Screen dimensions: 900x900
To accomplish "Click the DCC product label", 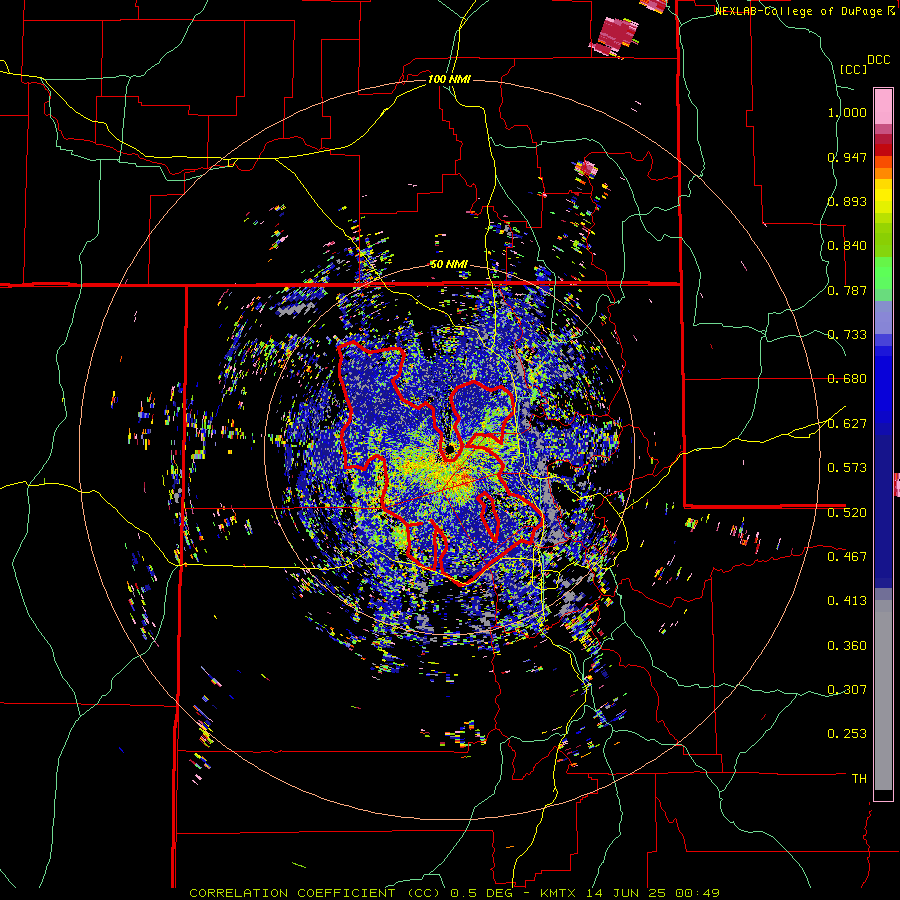I will click(878, 60).
